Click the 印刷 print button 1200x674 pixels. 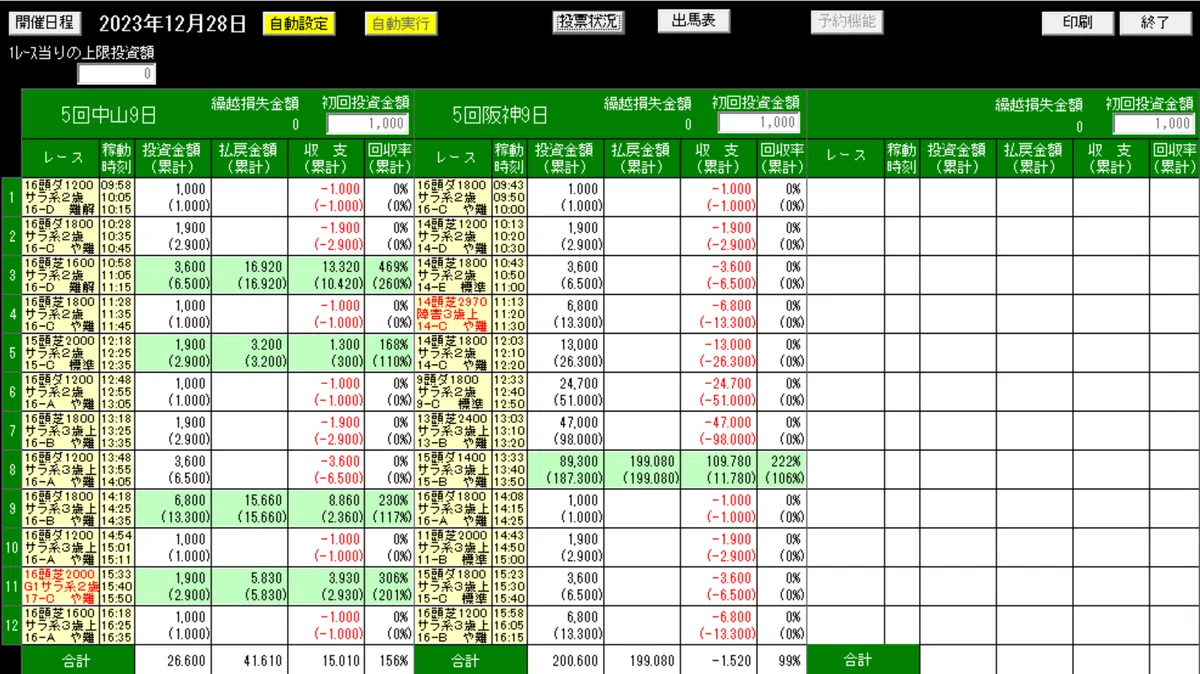(x=1077, y=23)
